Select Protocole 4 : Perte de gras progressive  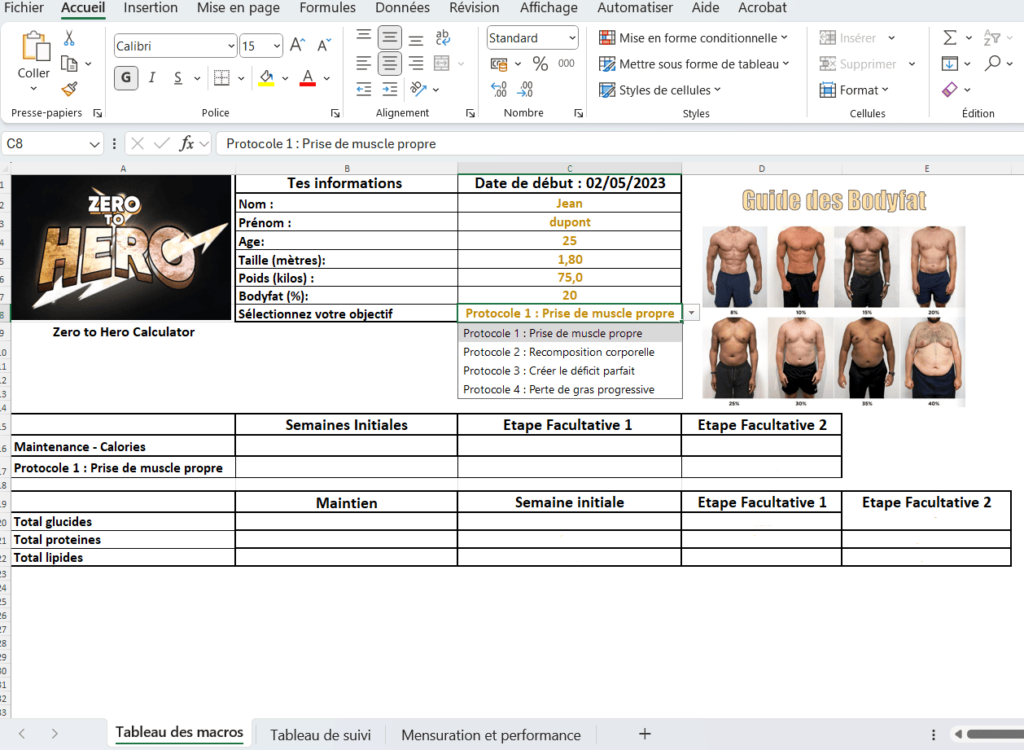[x=570, y=389]
